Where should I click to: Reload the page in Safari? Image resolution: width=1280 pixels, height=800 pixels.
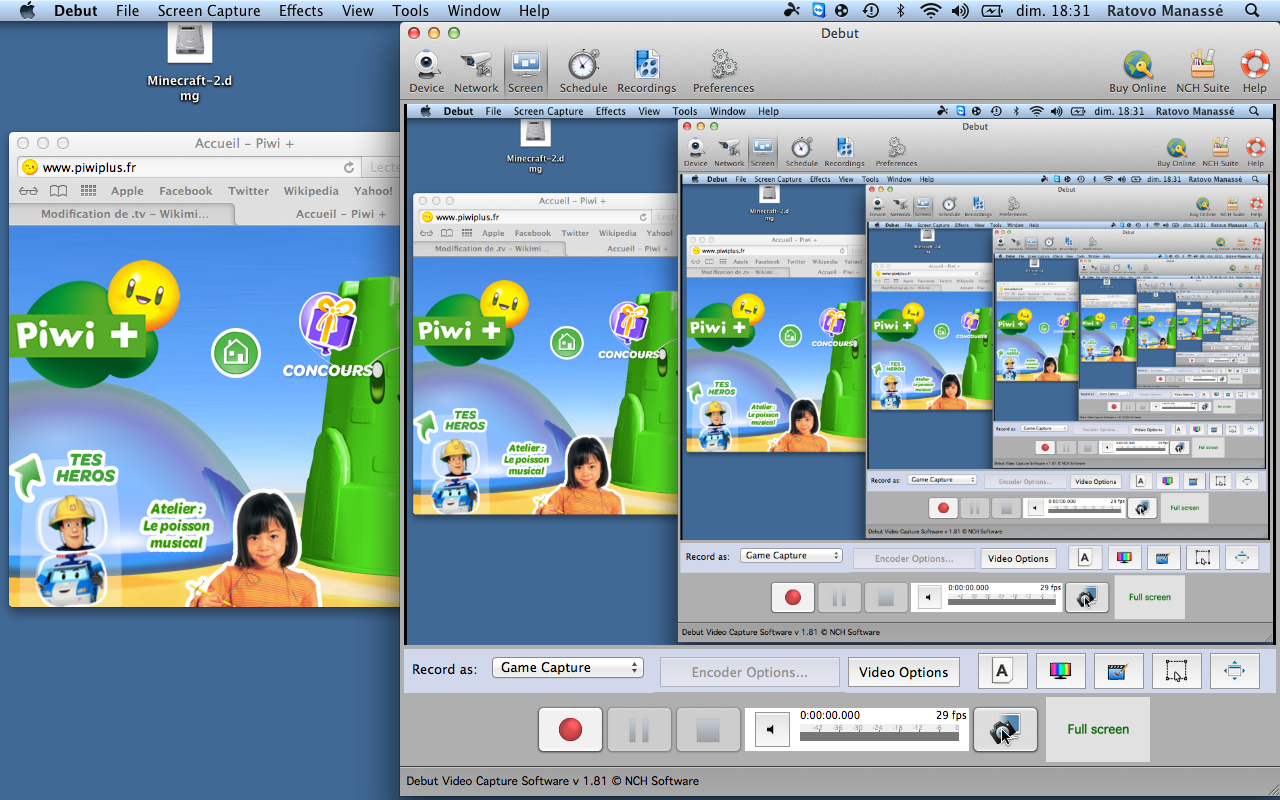(349, 167)
